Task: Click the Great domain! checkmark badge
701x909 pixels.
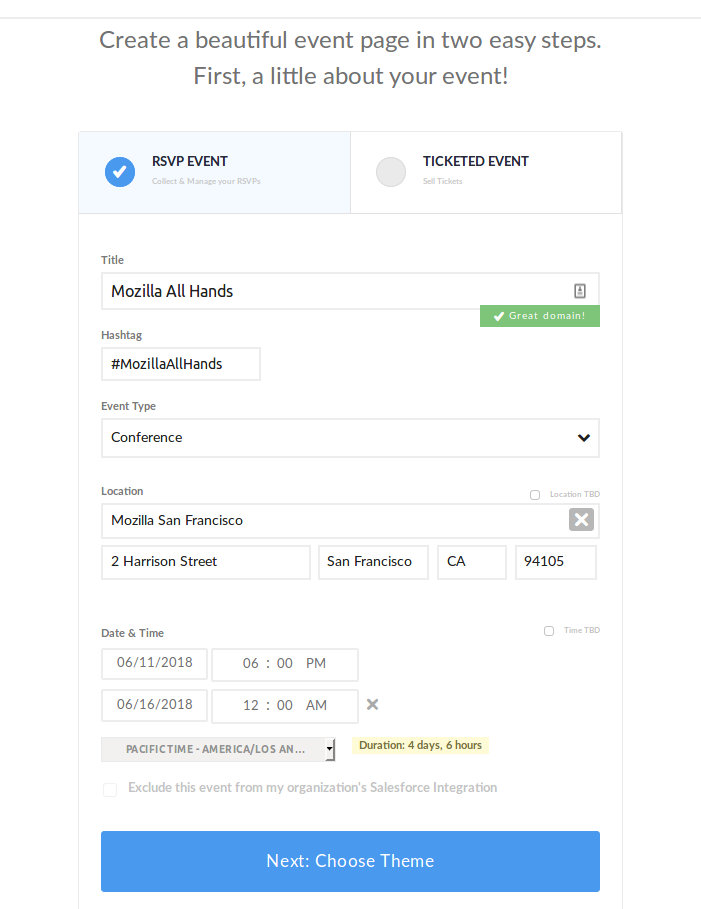Action: click(540, 316)
